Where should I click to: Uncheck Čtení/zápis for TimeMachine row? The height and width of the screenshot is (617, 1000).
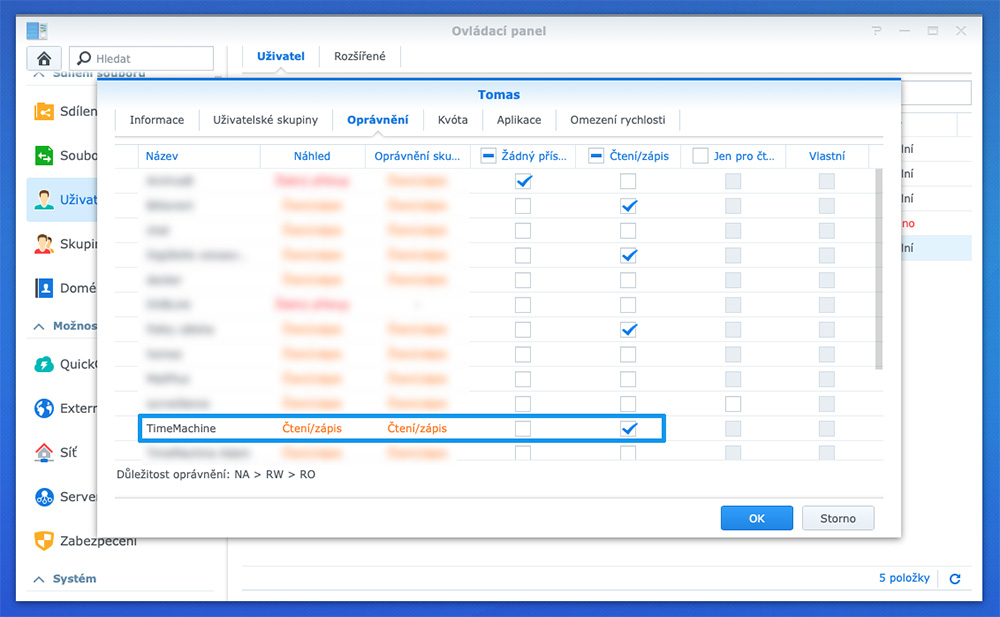tap(628, 429)
